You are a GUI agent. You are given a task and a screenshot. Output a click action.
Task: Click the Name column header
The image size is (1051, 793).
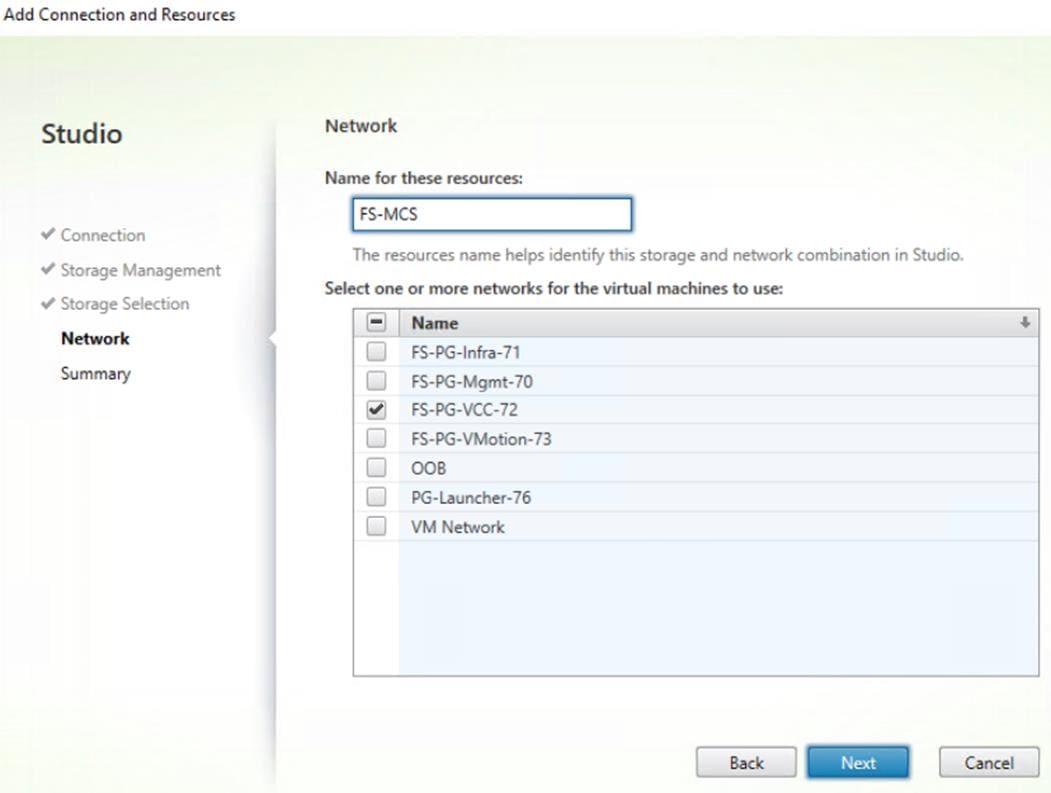click(719, 323)
